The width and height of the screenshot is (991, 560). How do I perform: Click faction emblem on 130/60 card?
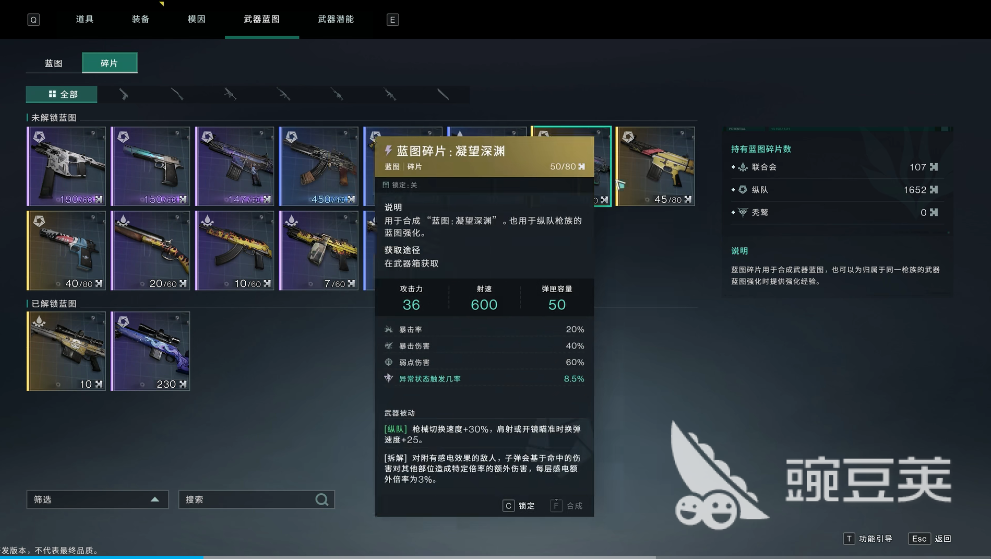click(x=39, y=137)
